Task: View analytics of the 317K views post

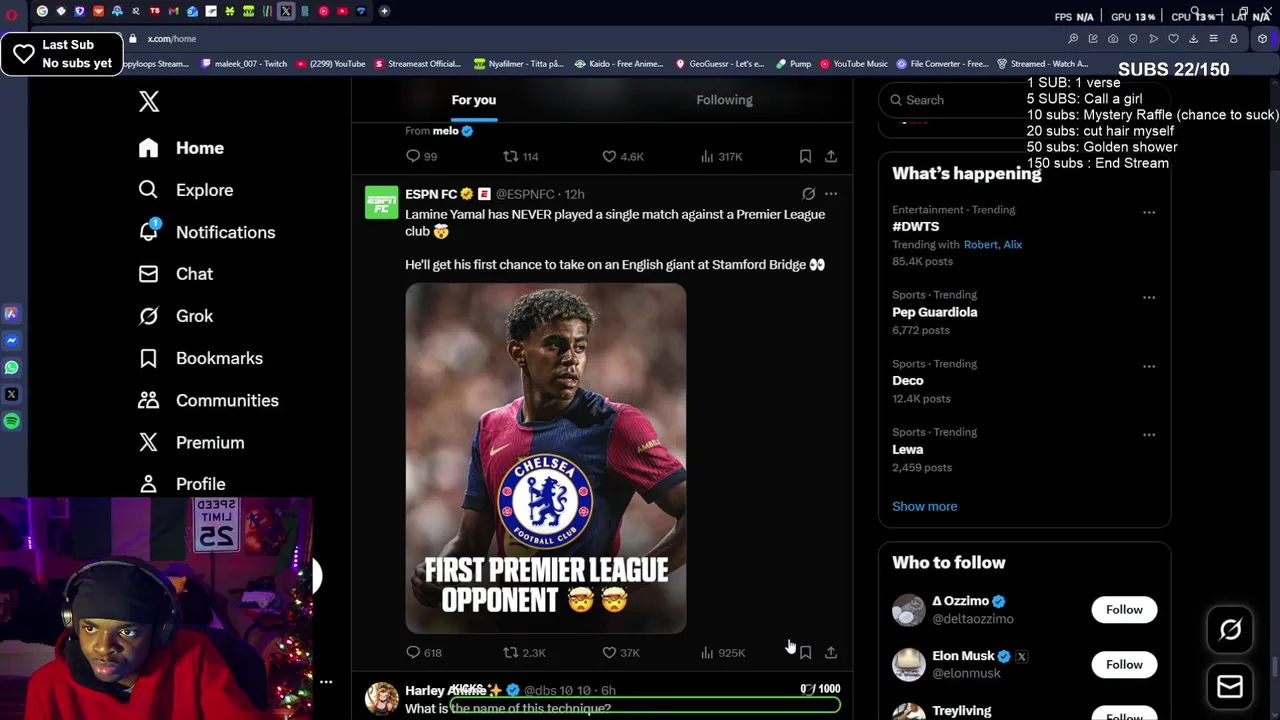Action: (721, 156)
